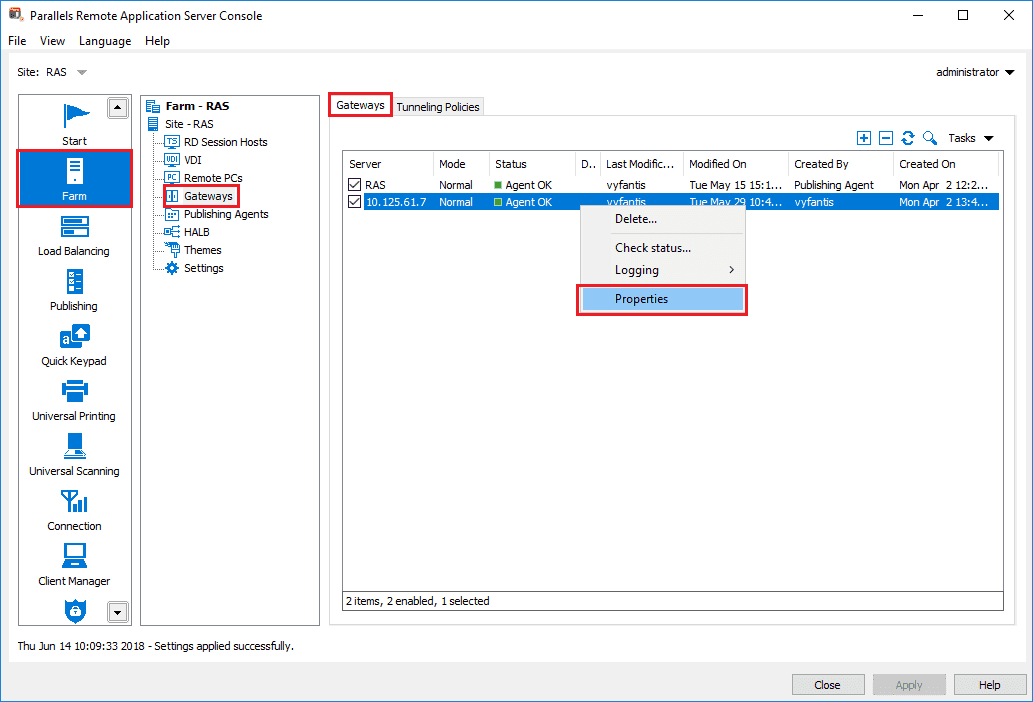Open the Language menu
The image size is (1033, 702).
pos(105,41)
